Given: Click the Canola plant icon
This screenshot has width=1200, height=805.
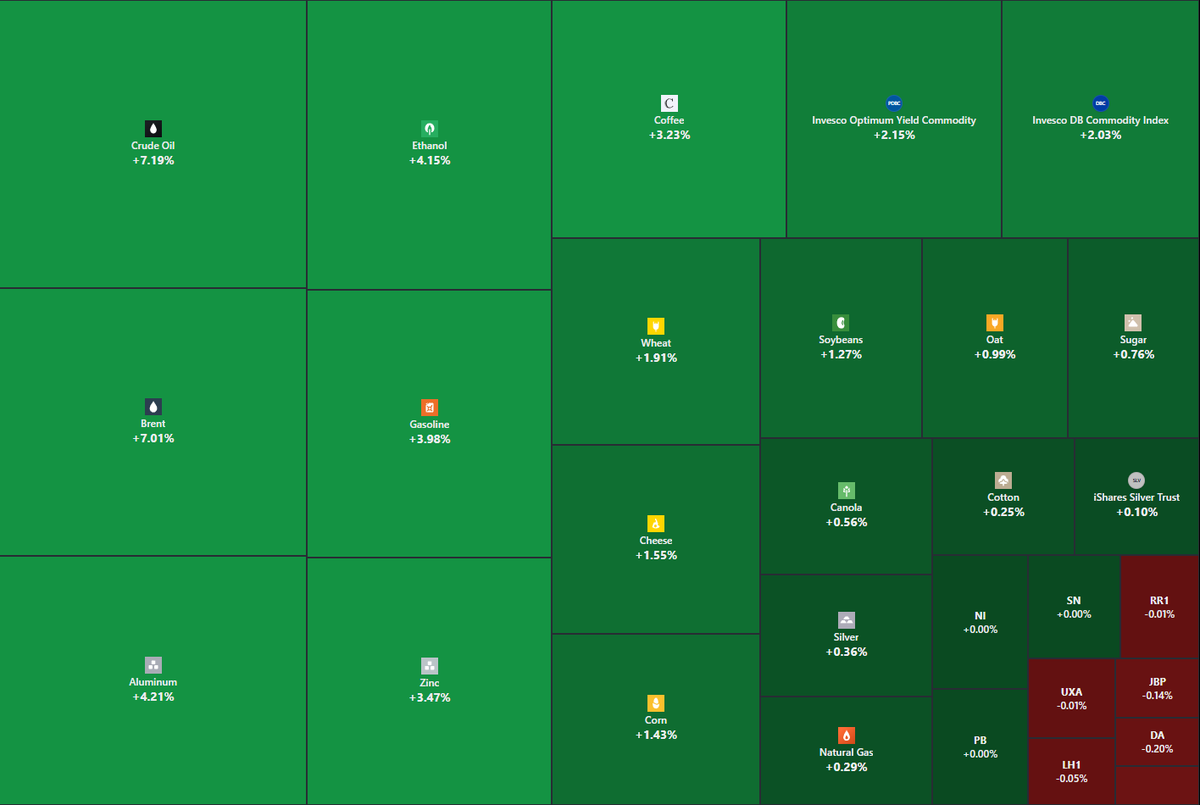Looking at the screenshot, I should (846, 490).
